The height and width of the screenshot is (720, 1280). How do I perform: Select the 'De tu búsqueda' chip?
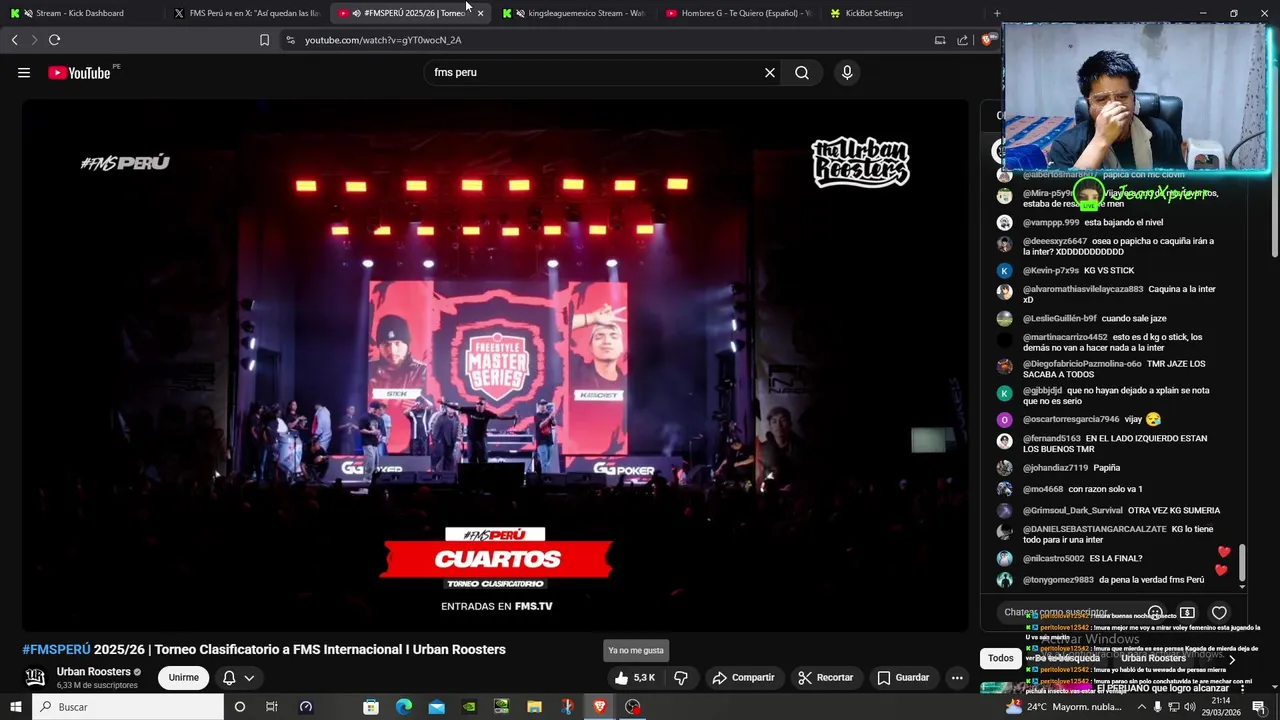(x=1067, y=658)
